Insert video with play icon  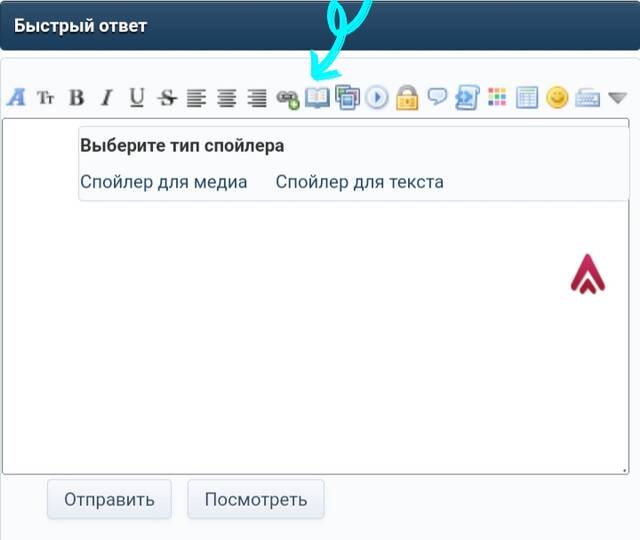tap(377, 98)
